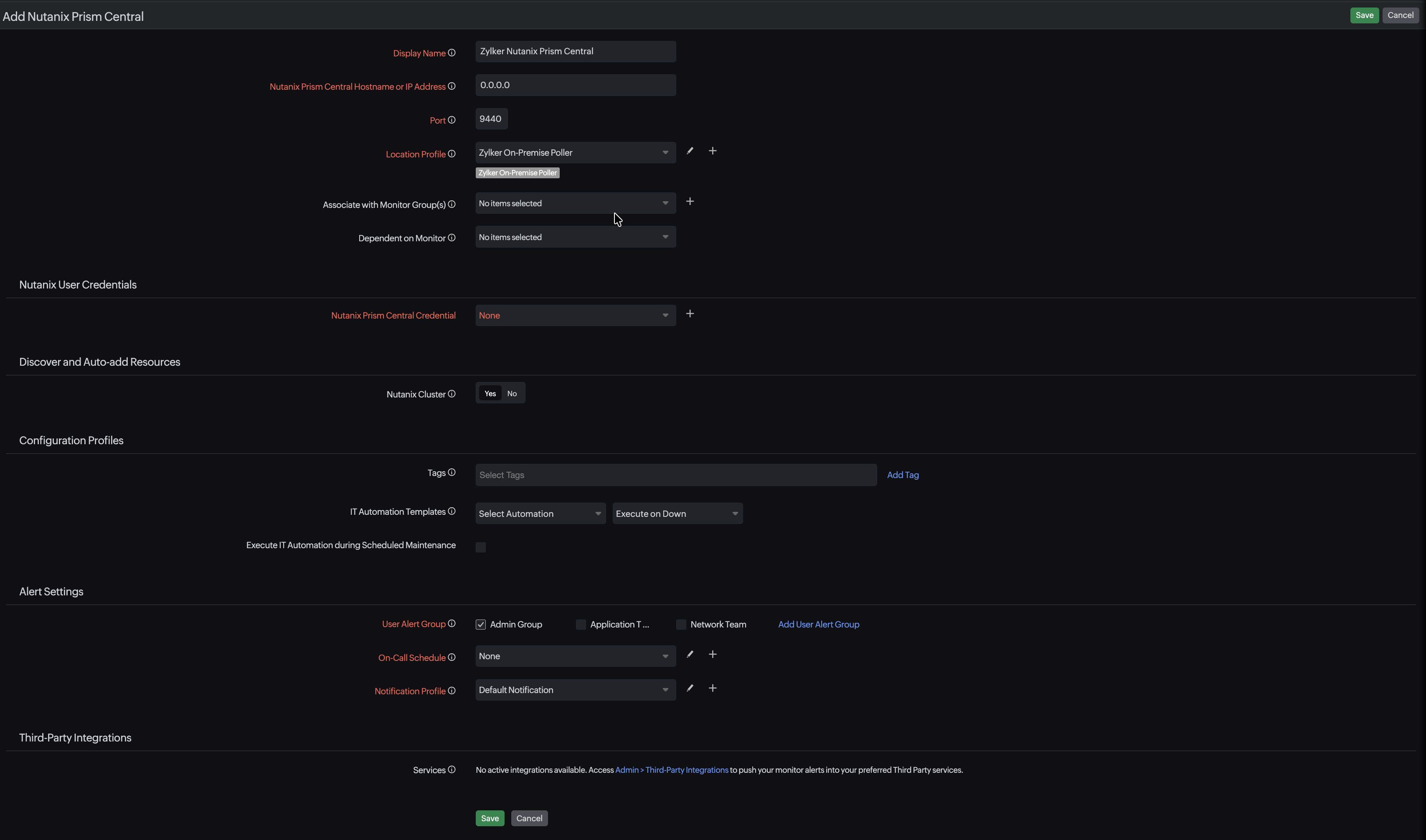The width and height of the screenshot is (1426, 840).
Task: Click the Configuration Profiles heading
Action: 71,440
